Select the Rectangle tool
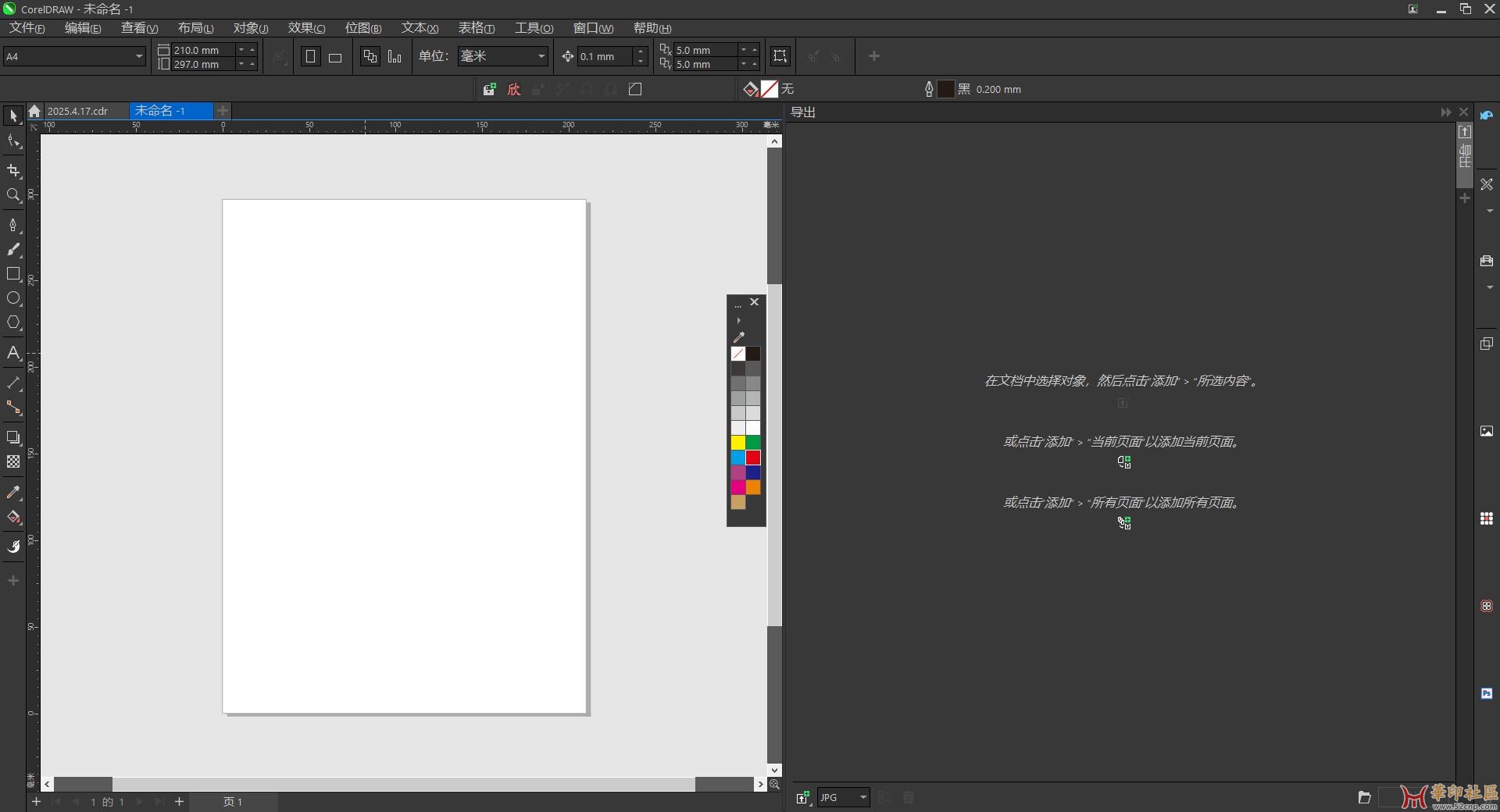Image resolution: width=1500 pixels, height=812 pixels. [x=13, y=274]
